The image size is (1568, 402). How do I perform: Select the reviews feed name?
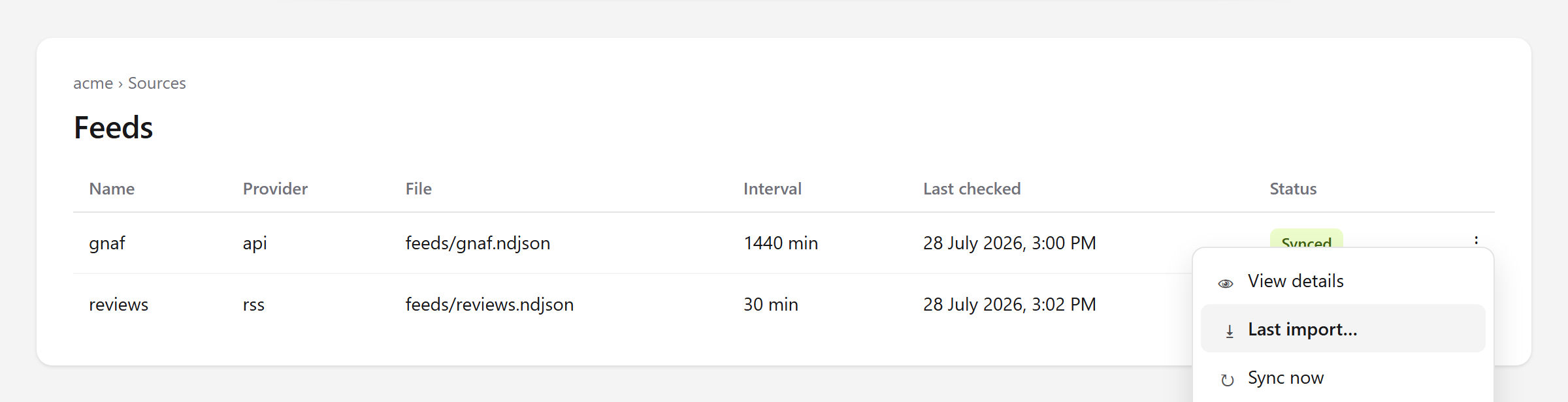pos(118,305)
